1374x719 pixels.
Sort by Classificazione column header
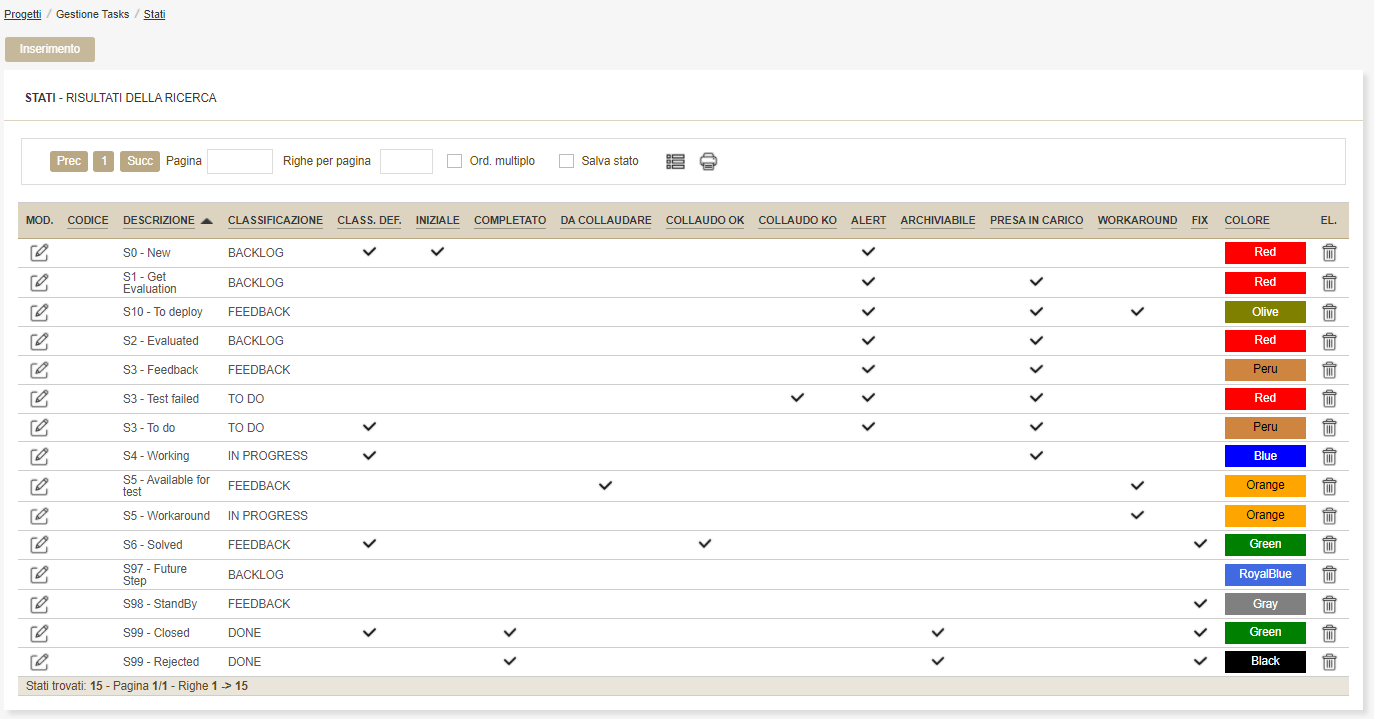click(x=275, y=220)
